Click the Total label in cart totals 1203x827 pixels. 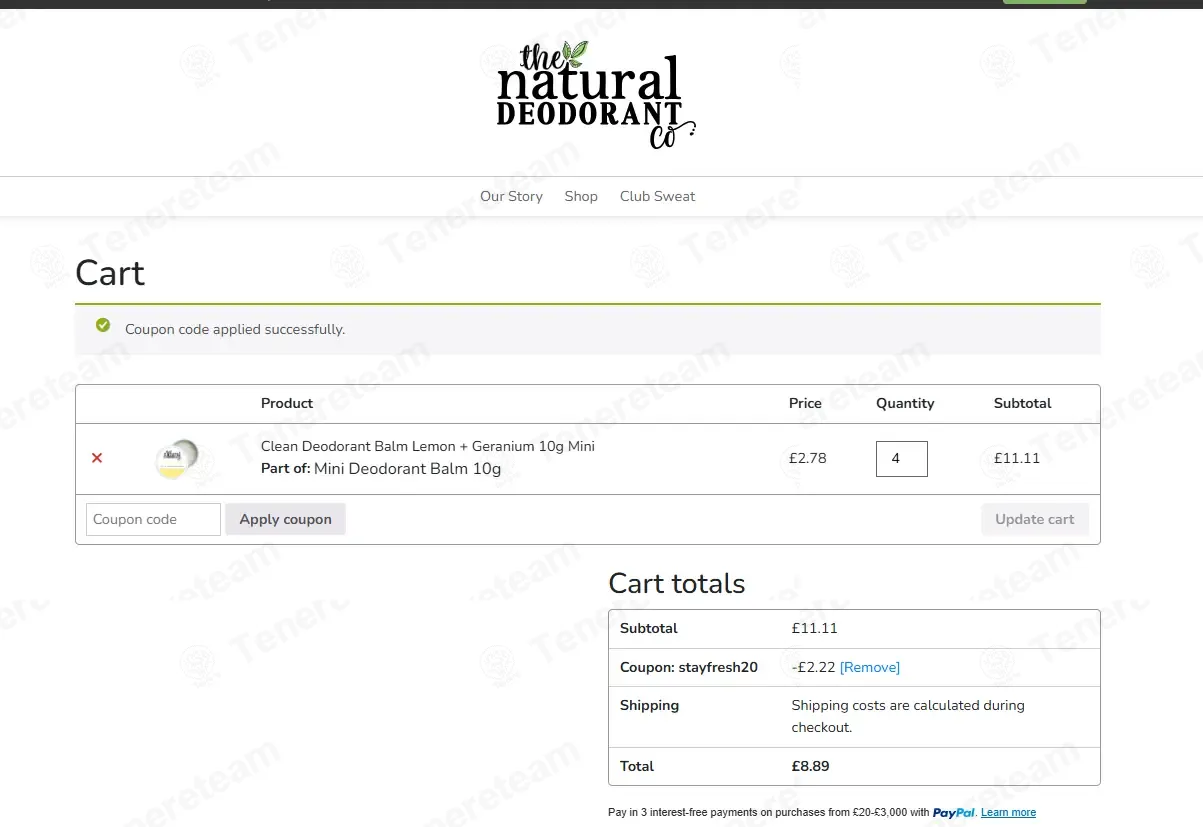click(637, 766)
